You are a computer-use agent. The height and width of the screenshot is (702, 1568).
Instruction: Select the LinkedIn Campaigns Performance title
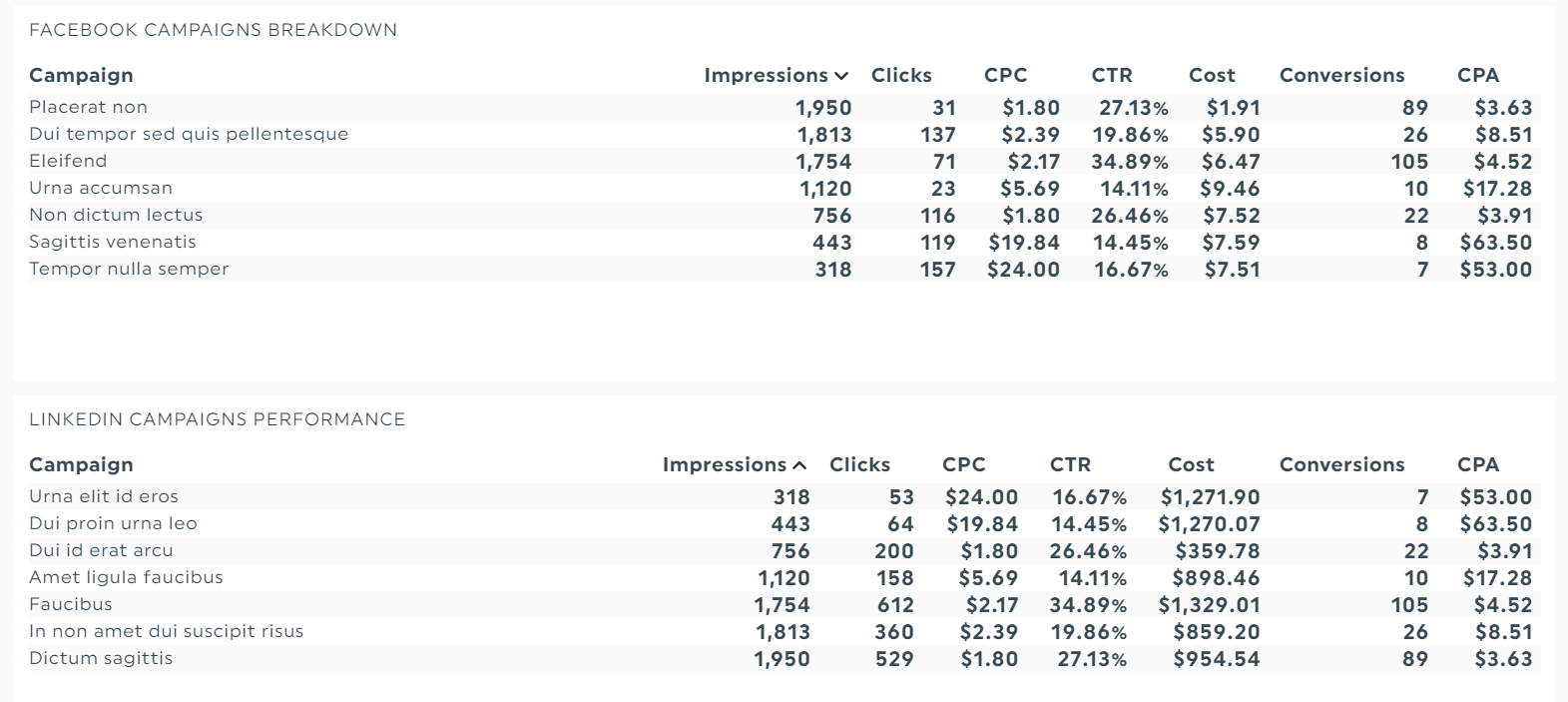pos(217,419)
